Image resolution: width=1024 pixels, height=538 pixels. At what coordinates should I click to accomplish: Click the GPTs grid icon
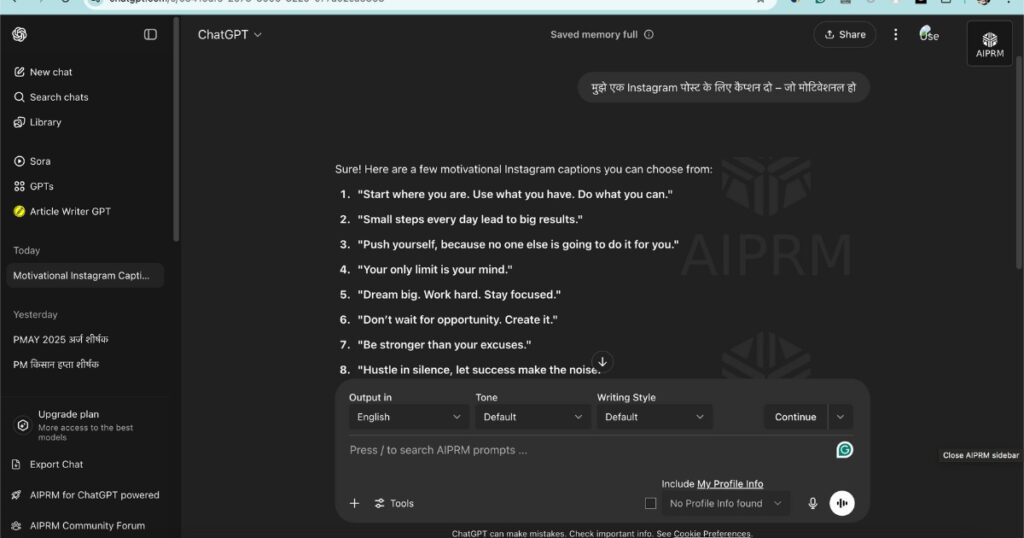click(20, 186)
